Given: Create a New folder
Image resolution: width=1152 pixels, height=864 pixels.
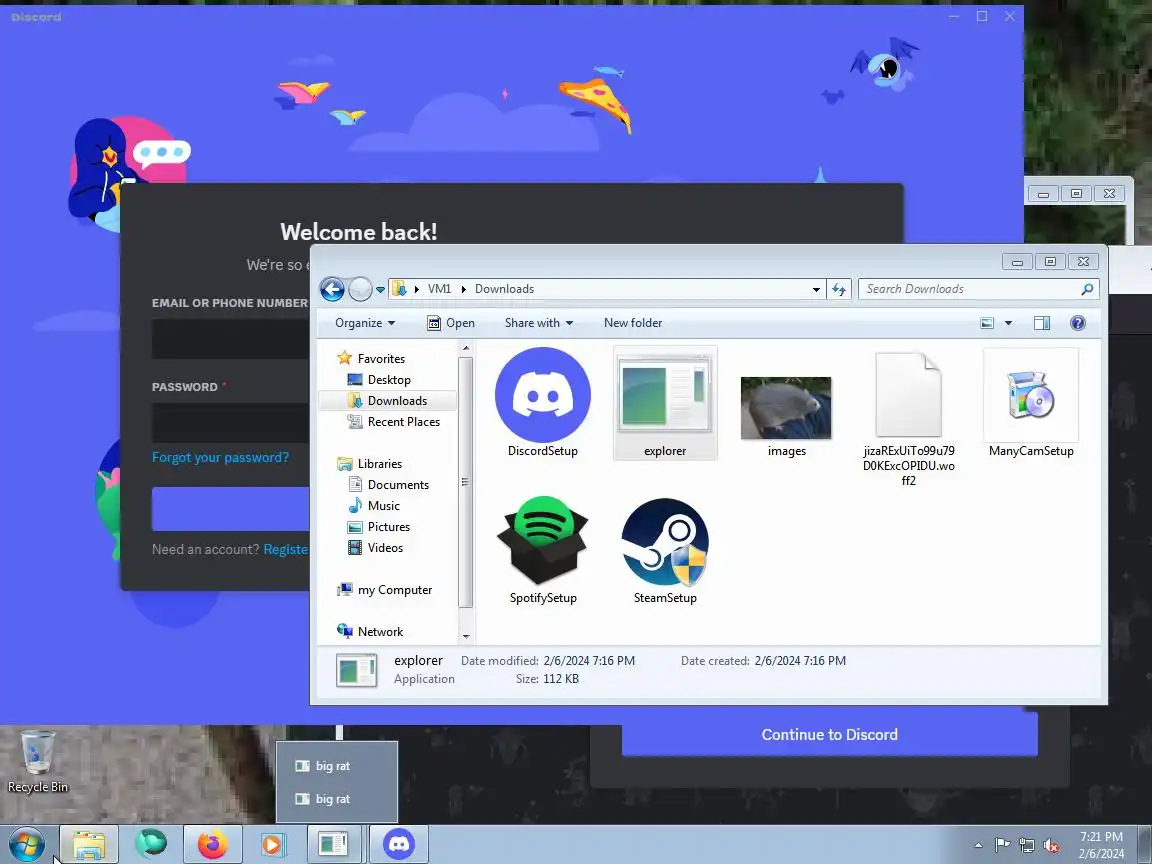Looking at the screenshot, I should pos(633,323).
